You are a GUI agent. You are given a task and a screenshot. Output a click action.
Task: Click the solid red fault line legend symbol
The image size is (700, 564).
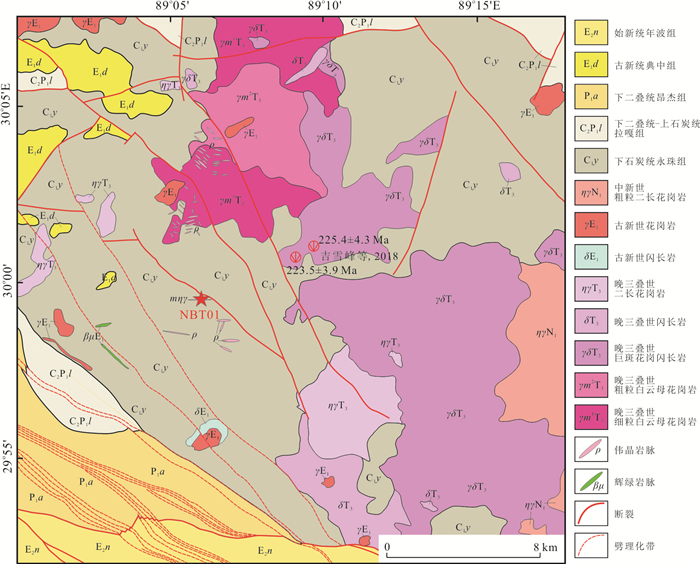591,513
